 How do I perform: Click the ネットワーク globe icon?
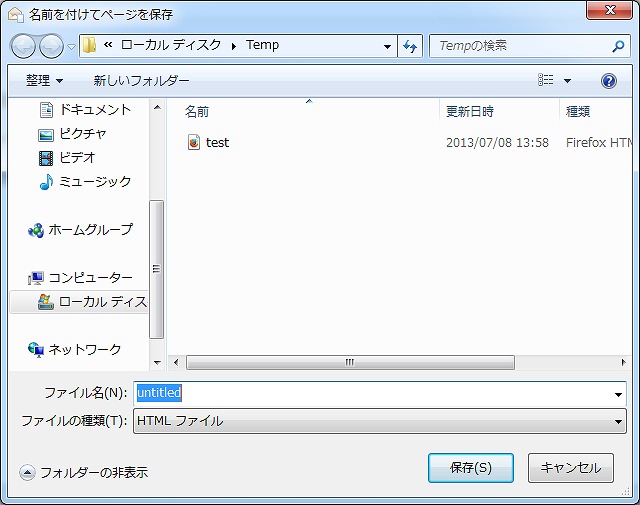36,350
